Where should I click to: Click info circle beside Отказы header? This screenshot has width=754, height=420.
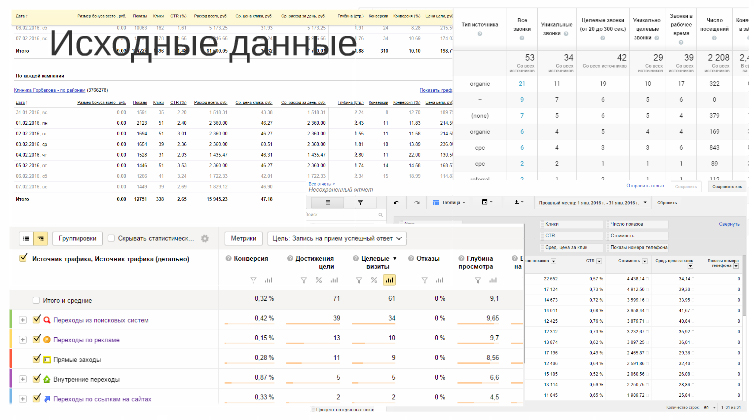(411, 258)
